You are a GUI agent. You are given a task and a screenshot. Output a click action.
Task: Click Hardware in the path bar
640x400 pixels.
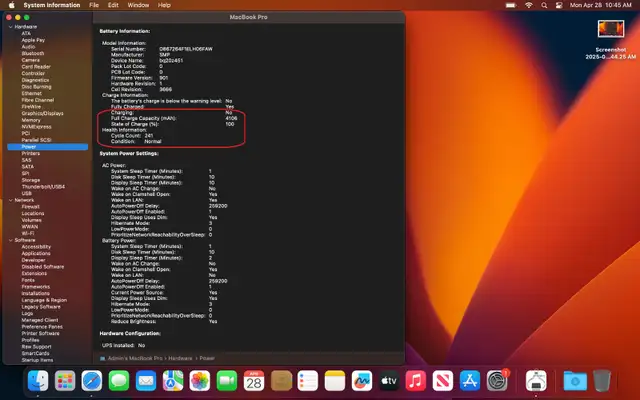click(180, 358)
